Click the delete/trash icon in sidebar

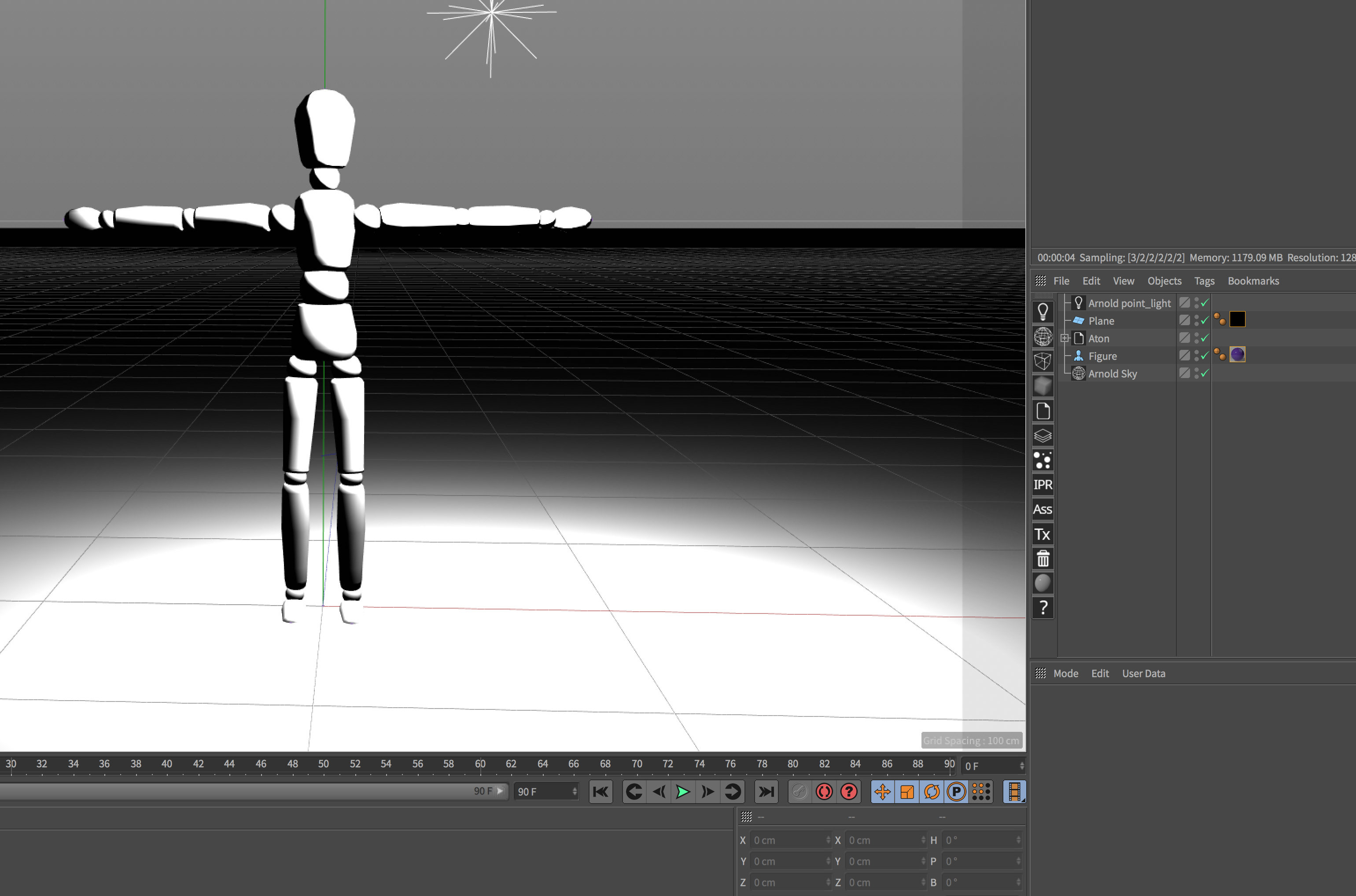pyautogui.click(x=1043, y=559)
